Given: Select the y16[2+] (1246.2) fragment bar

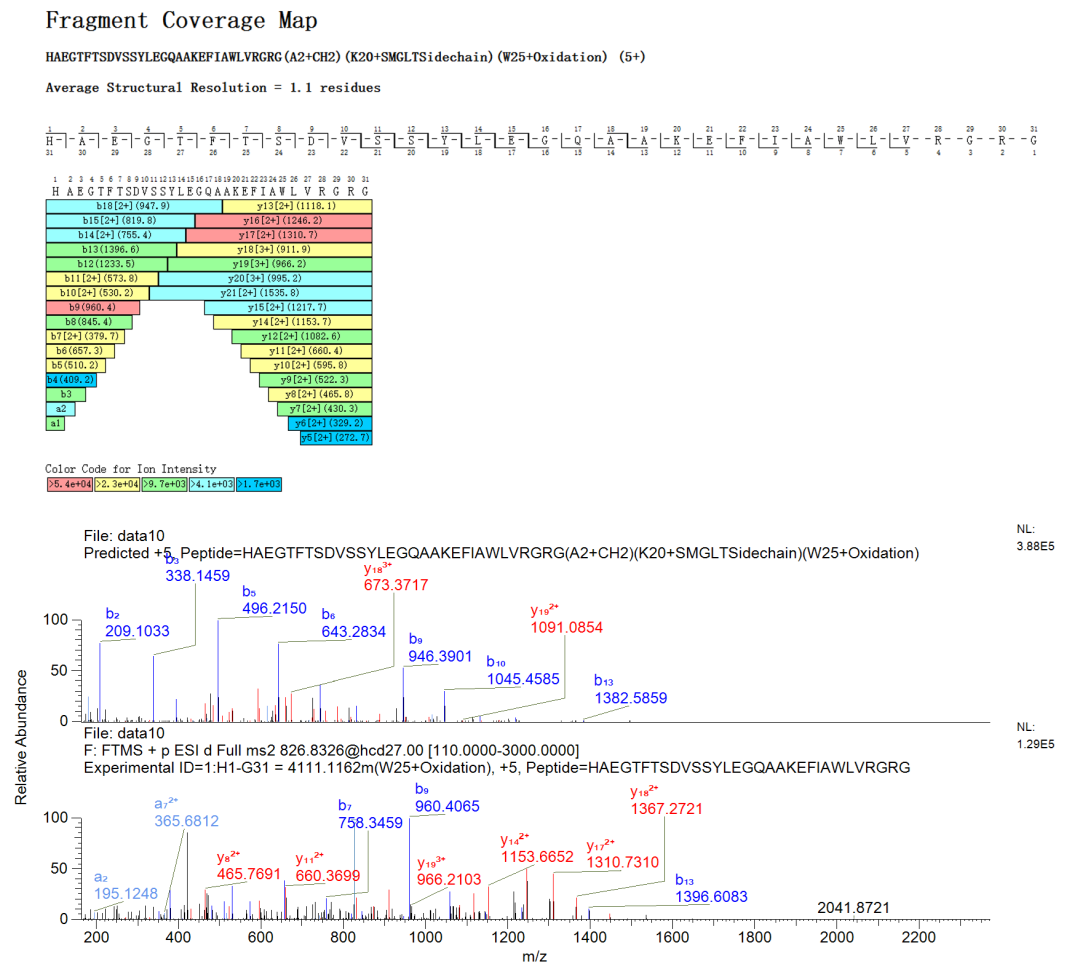Looking at the screenshot, I should pos(283,220).
